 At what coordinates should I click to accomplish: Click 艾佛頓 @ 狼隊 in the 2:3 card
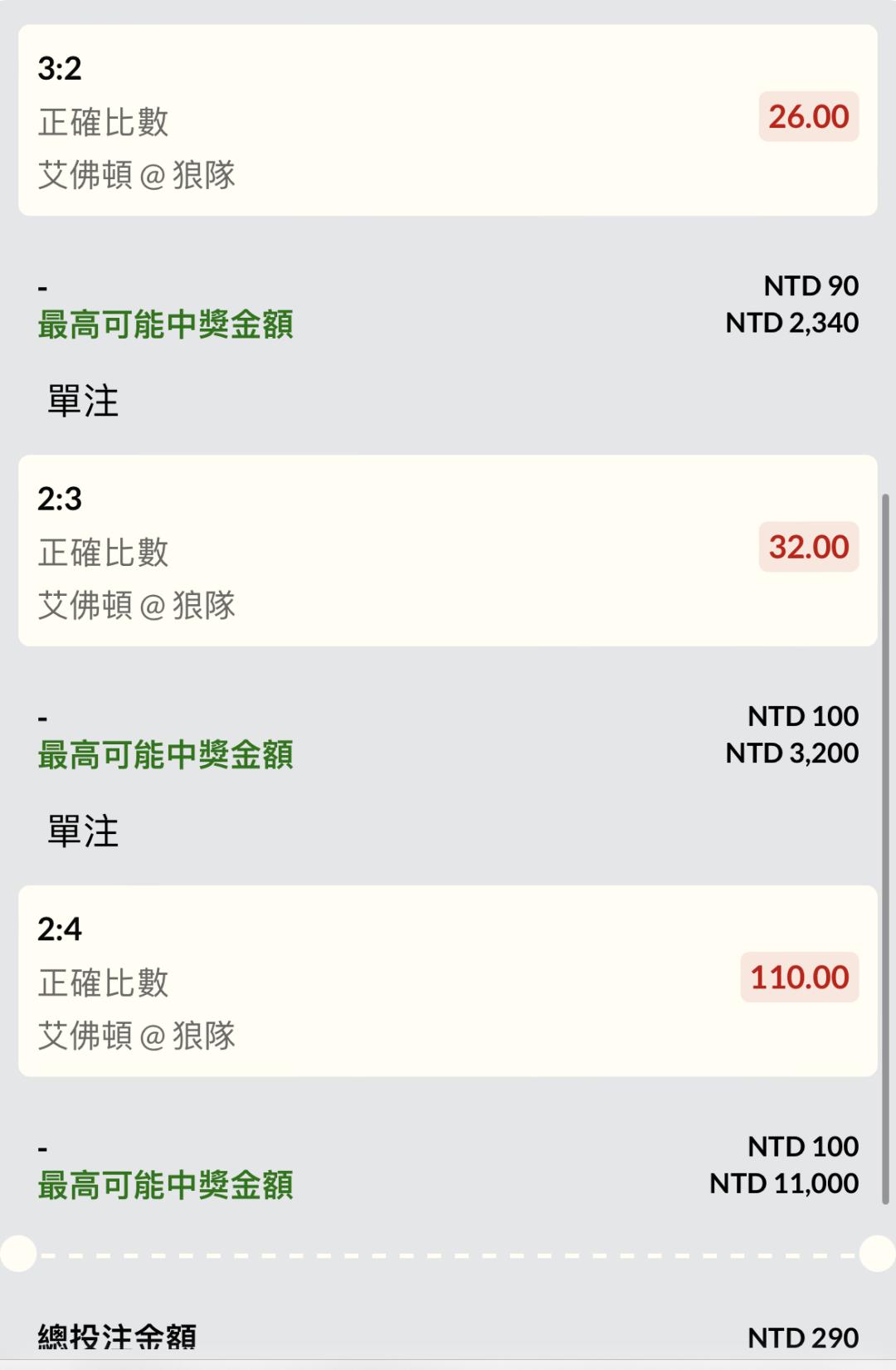point(137,606)
